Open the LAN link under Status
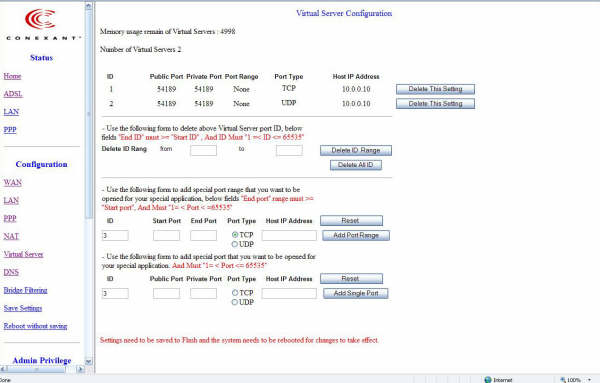 tap(11, 112)
